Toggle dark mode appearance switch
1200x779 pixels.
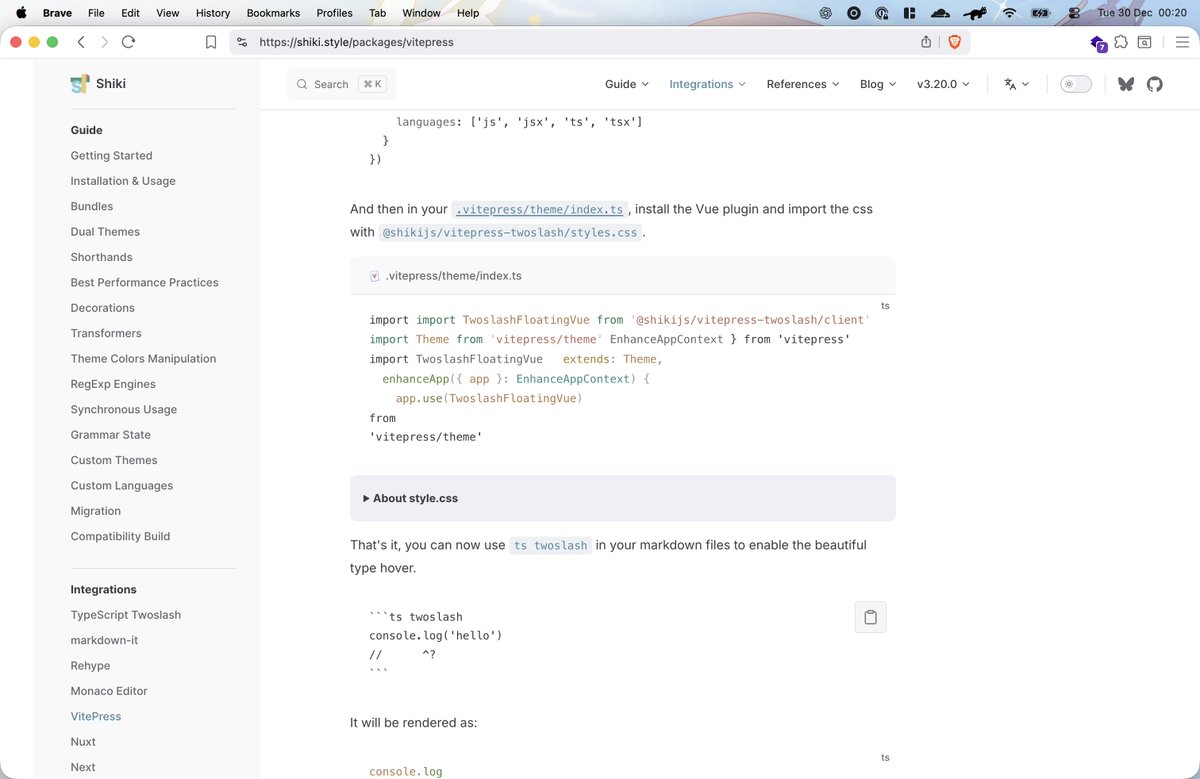pyautogui.click(x=1076, y=84)
